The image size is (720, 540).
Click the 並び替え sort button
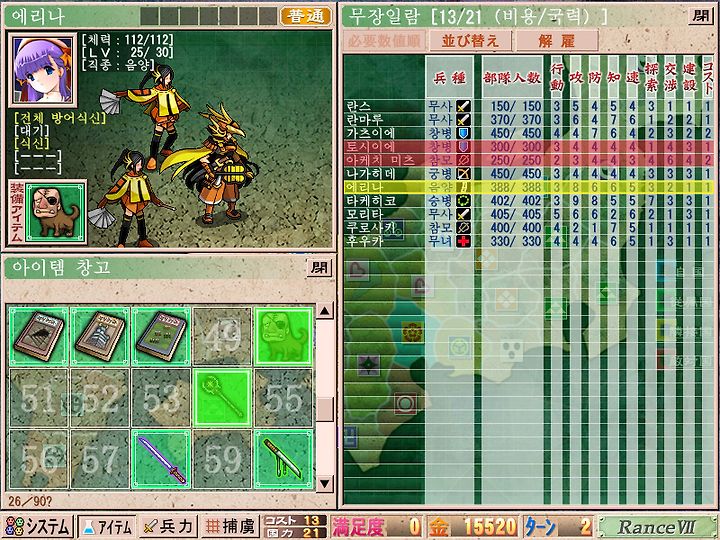[470, 41]
